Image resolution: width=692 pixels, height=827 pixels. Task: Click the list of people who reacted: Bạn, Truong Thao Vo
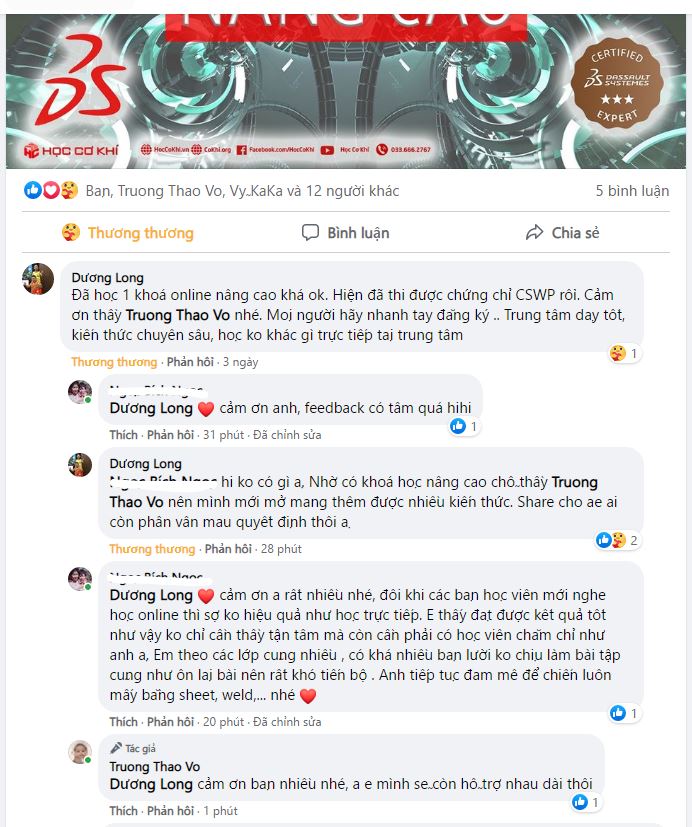pyautogui.click(x=242, y=190)
